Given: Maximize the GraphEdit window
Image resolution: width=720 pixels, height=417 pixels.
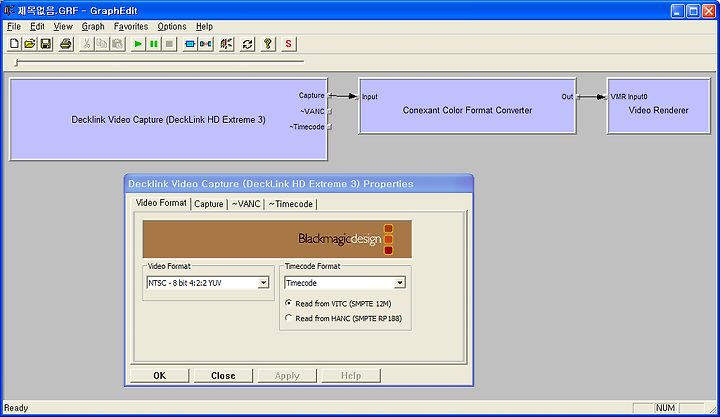Looking at the screenshot, I should [x=693, y=11].
